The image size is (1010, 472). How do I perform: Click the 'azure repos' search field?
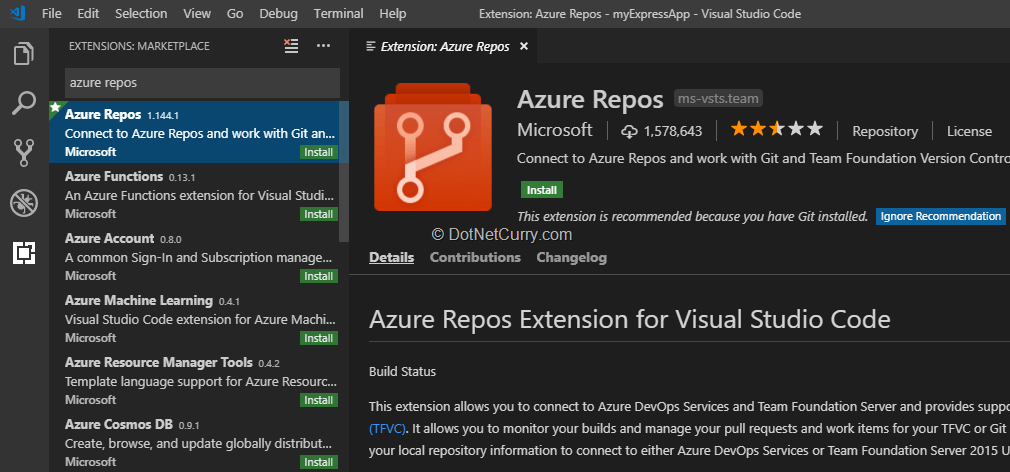pos(202,83)
